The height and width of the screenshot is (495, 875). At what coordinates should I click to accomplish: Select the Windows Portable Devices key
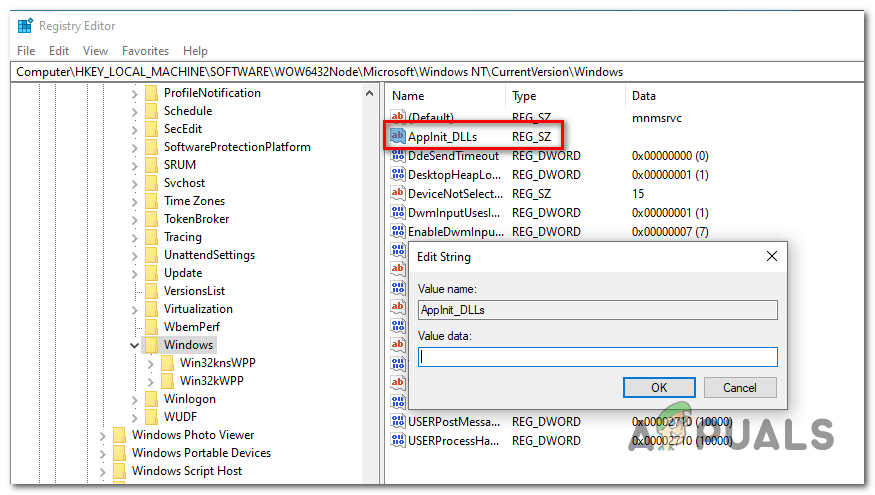click(201, 453)
